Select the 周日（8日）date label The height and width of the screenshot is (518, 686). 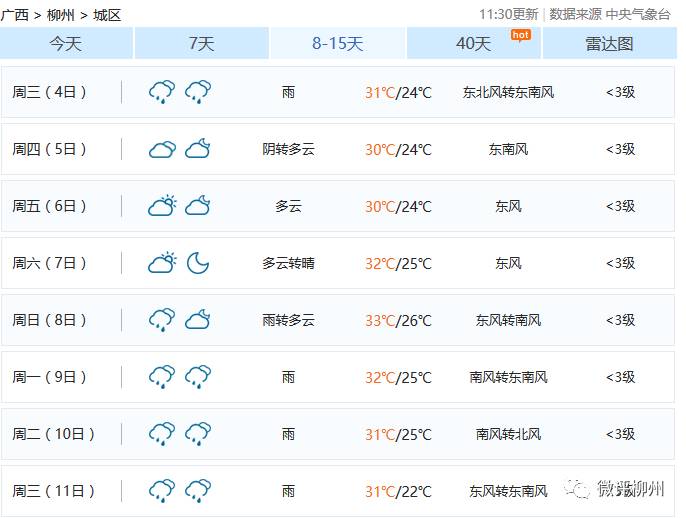pos(49,320)
